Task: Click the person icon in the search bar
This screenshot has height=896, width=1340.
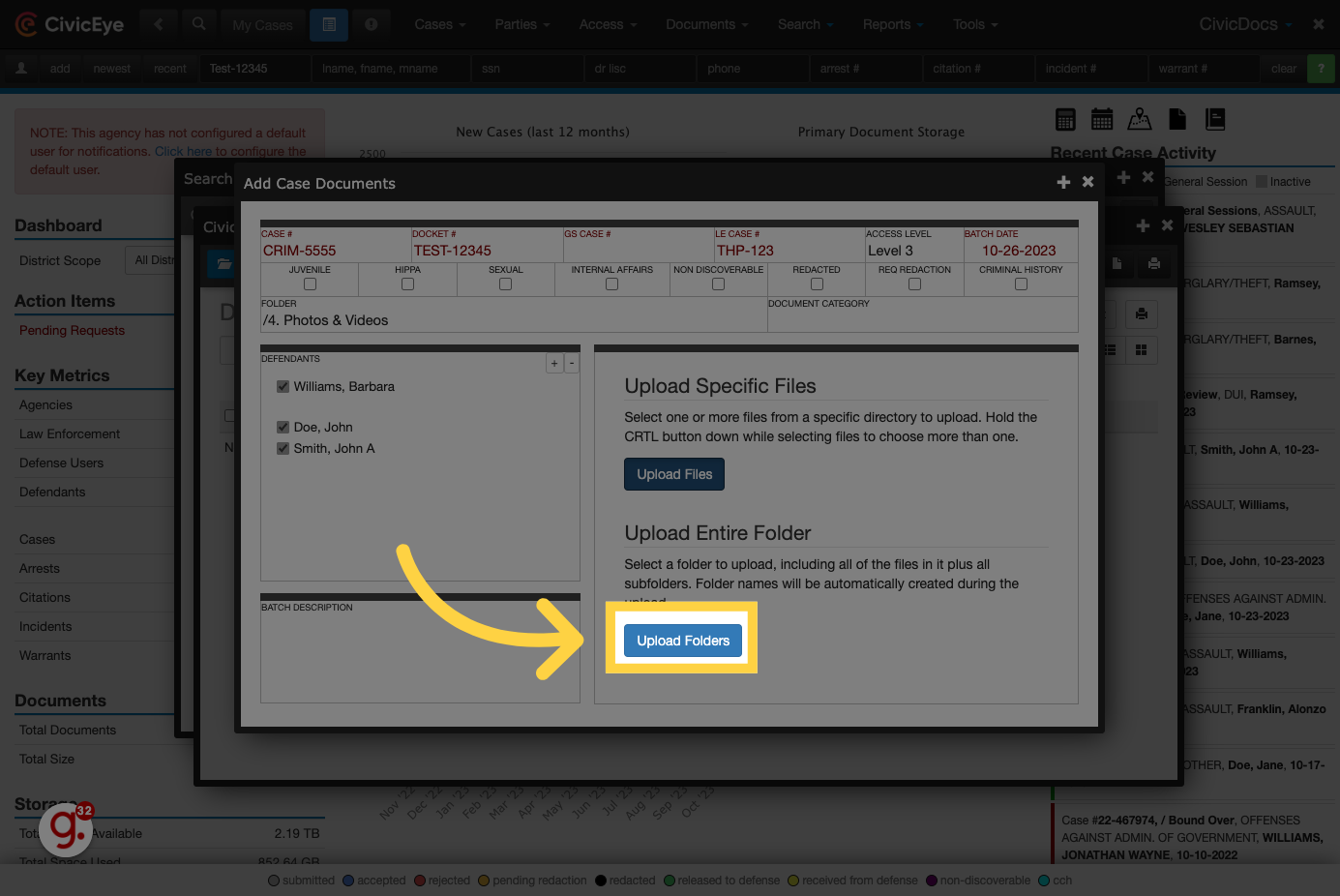Action: [21, 68]
